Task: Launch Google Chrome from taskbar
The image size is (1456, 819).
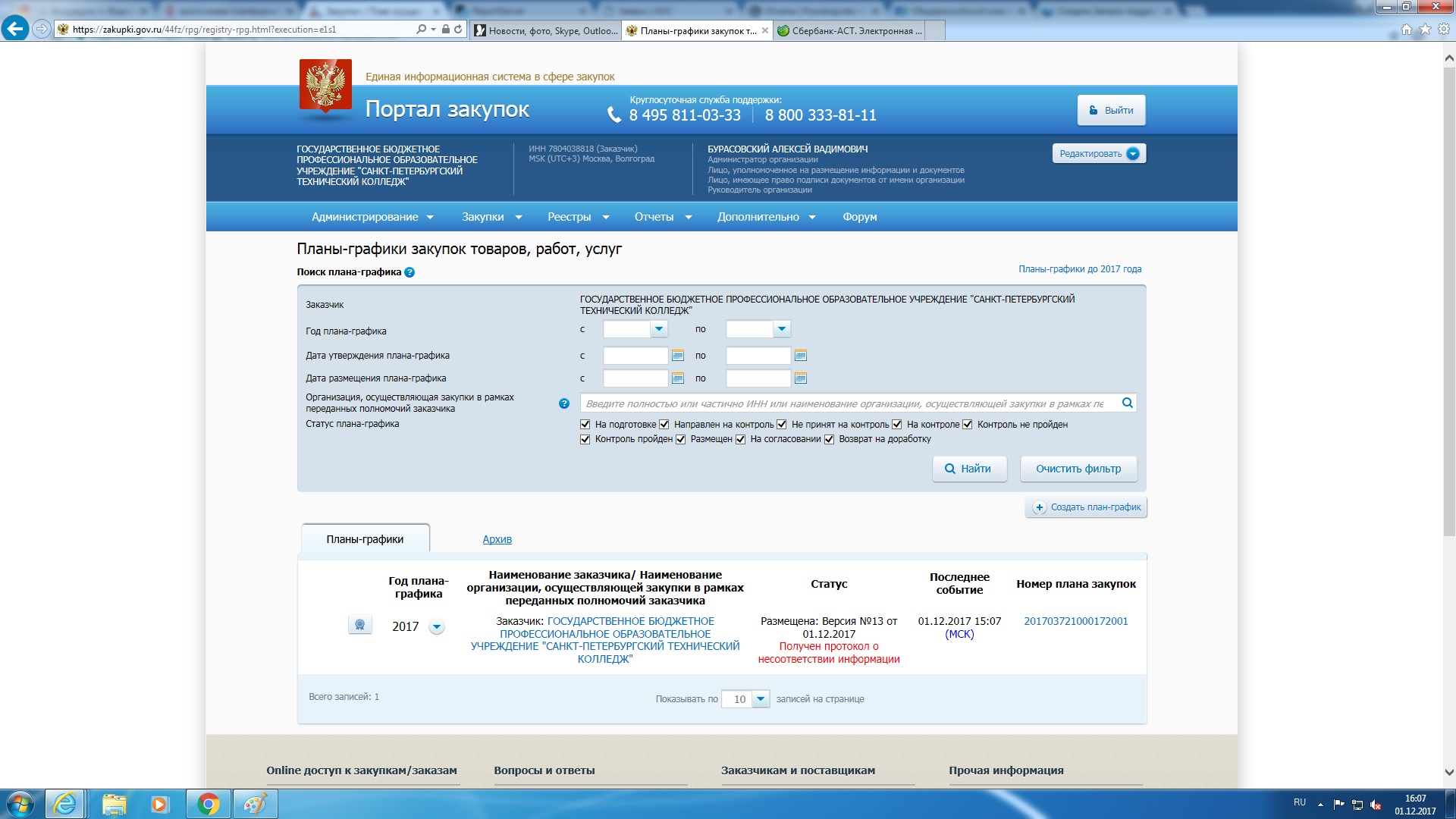Action: point(208,804)
